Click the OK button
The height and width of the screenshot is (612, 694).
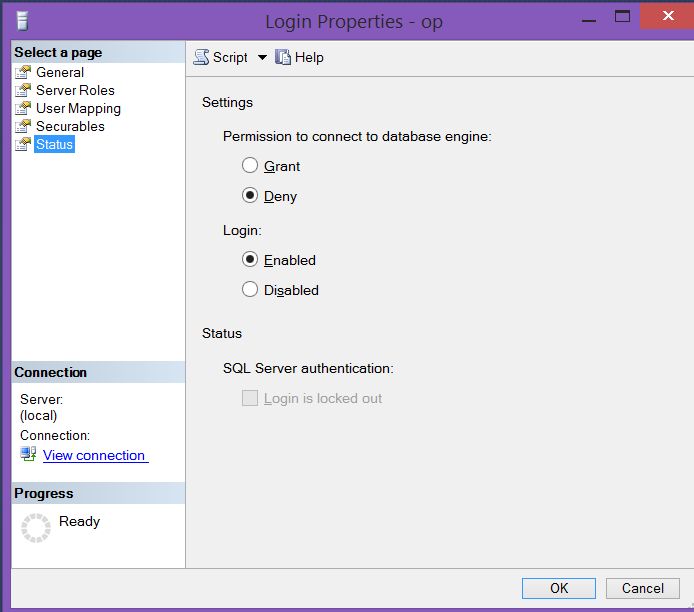pos(559,588)
